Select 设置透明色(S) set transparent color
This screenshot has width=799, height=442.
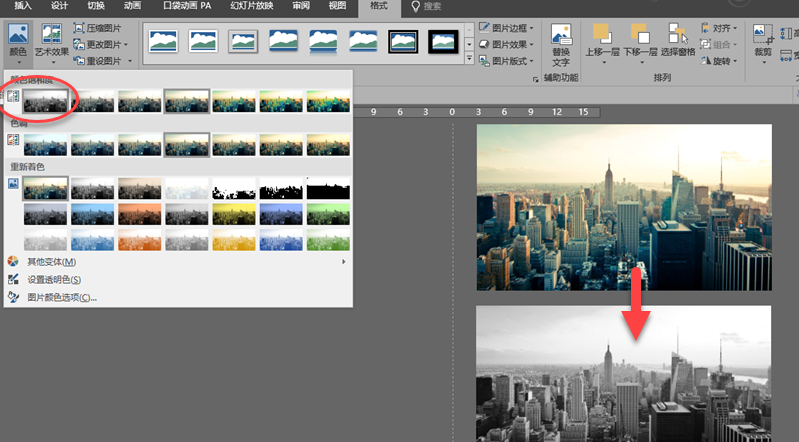click(x=54, y=279)
